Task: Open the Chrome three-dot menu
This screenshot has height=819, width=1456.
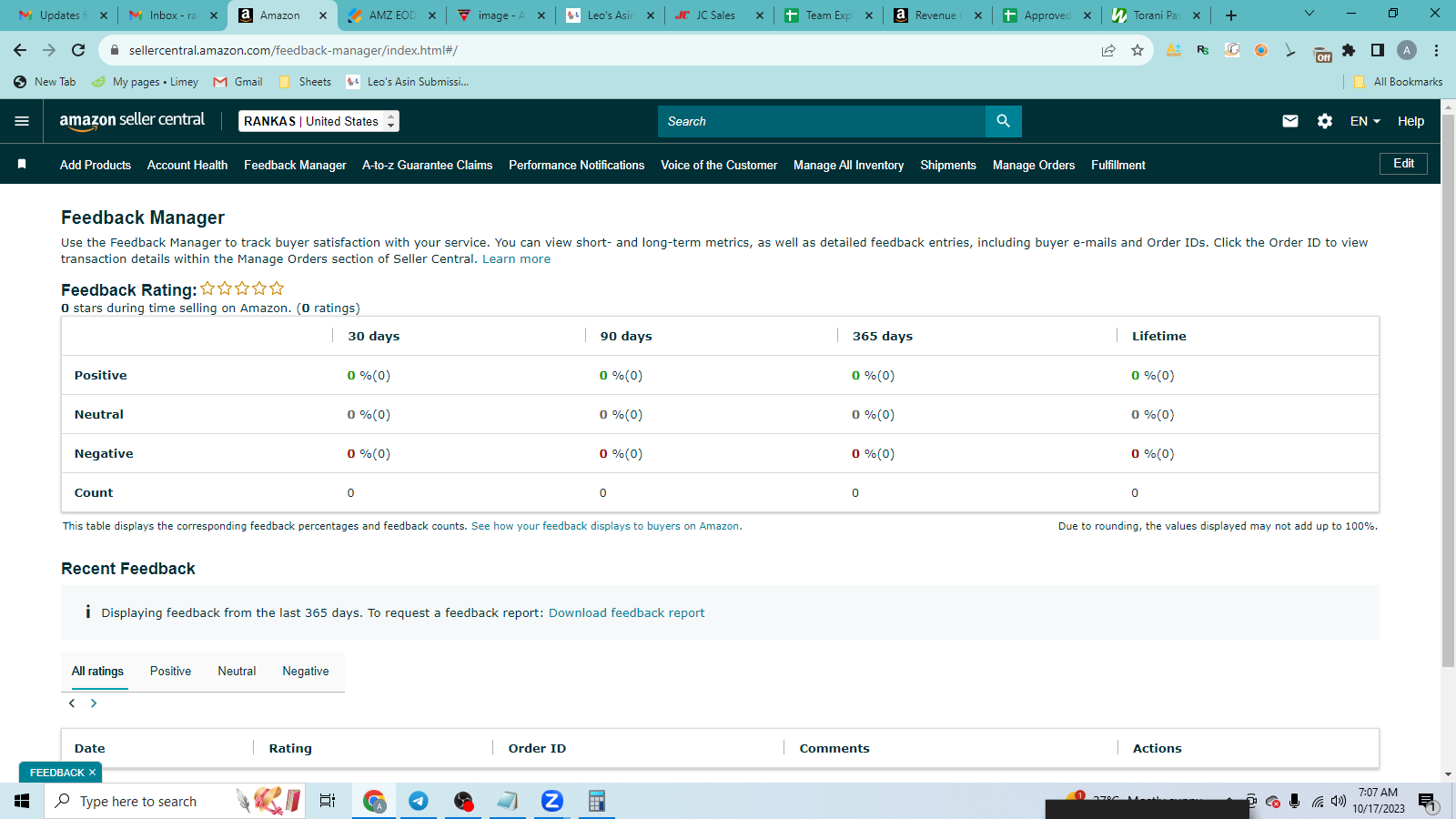Action: coord(1436,50)
